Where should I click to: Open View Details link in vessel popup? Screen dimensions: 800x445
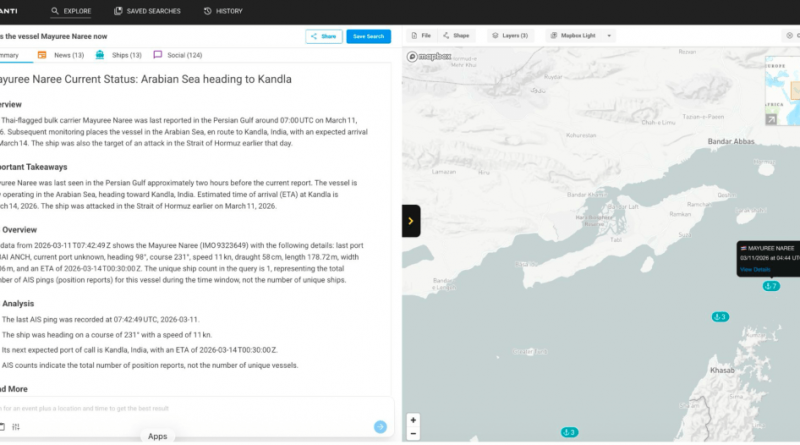tap(755, 269)
